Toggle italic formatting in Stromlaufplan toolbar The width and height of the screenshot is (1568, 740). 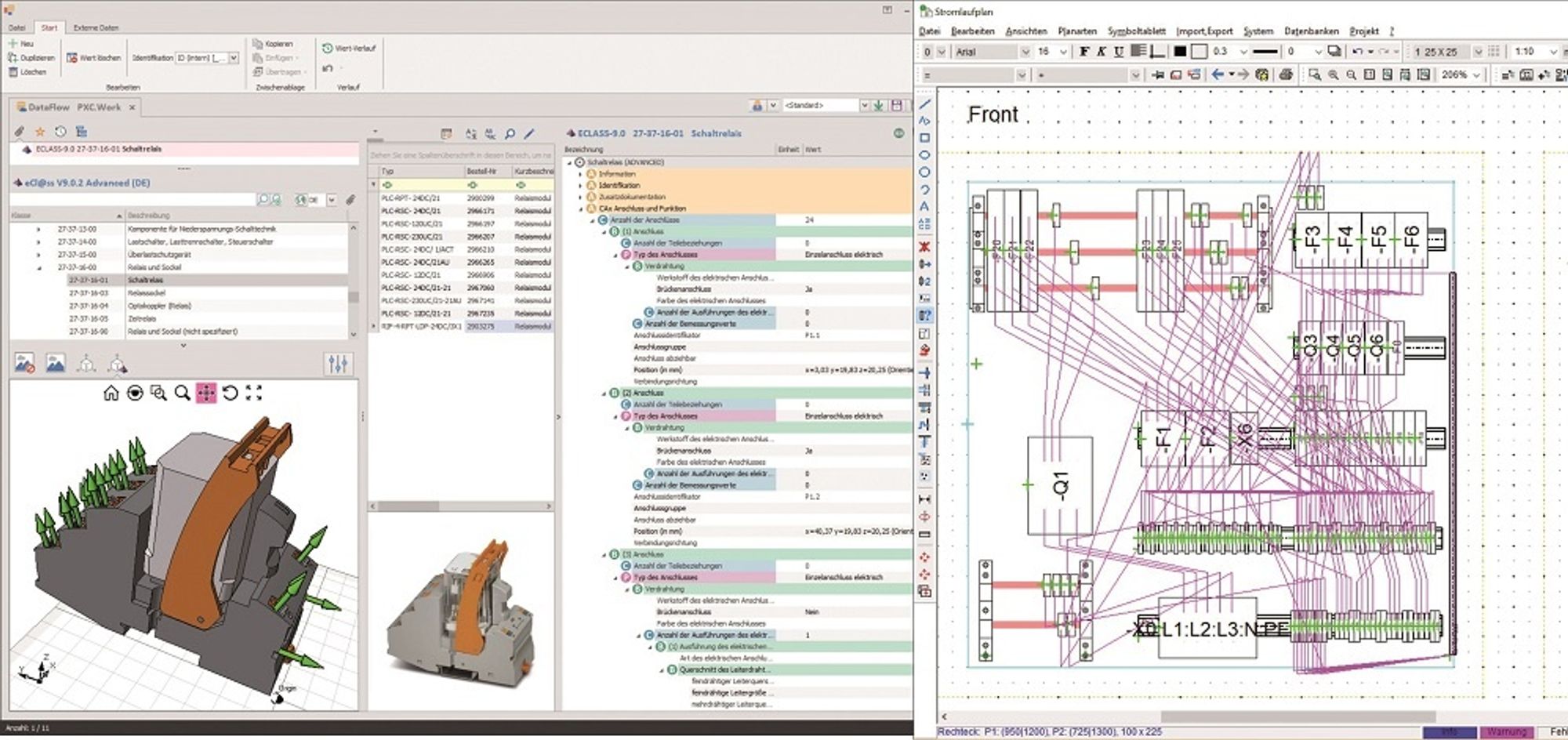[1101, 52]
